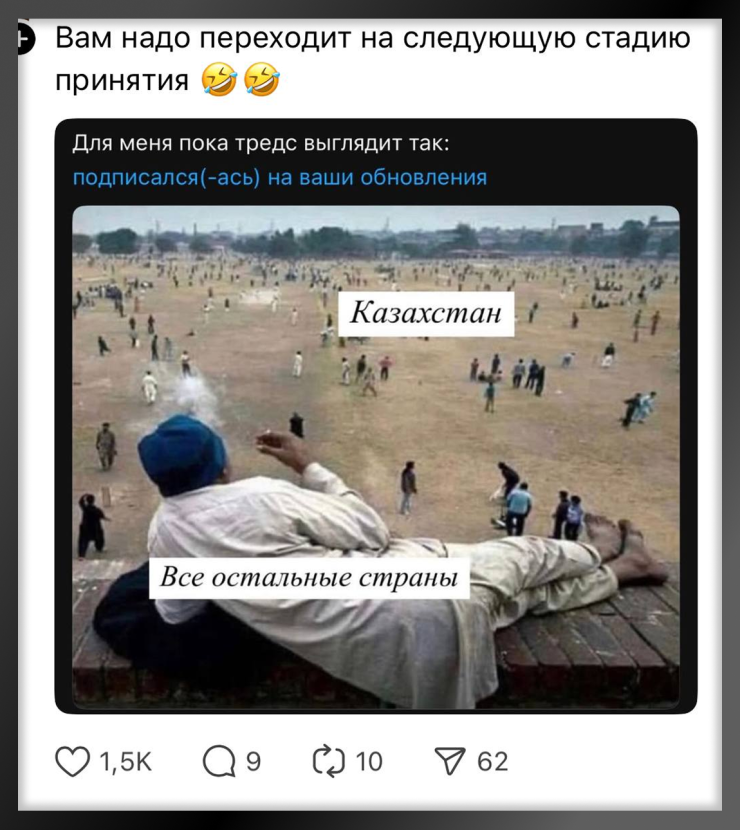Screen dimensions: 740x830
Task: Open the meme image of reclining man
Action: click(x=376, y=457)
